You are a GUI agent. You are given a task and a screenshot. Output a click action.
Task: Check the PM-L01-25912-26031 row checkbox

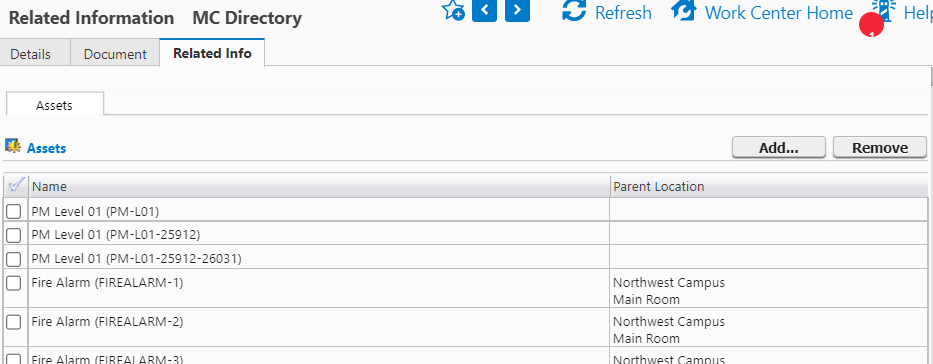tap(13, 259)
